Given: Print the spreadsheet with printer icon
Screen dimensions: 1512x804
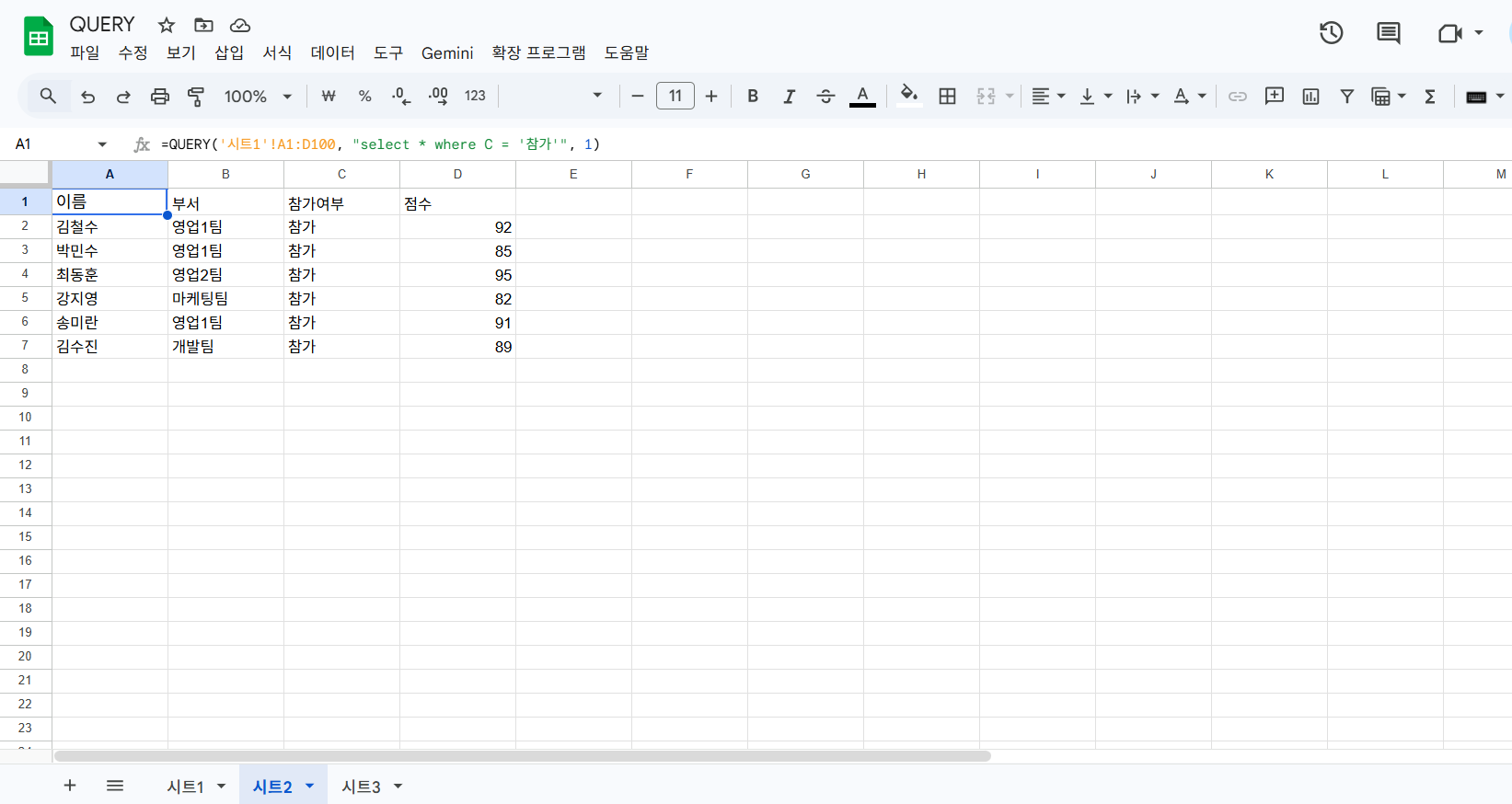Looking at the screenshot, I should pos(160,97).
